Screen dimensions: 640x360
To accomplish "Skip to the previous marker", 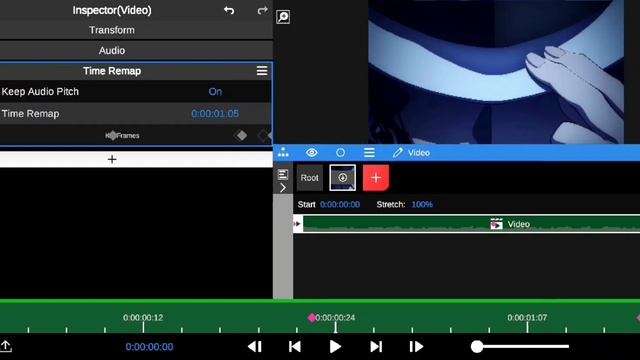I will [295, 347].
